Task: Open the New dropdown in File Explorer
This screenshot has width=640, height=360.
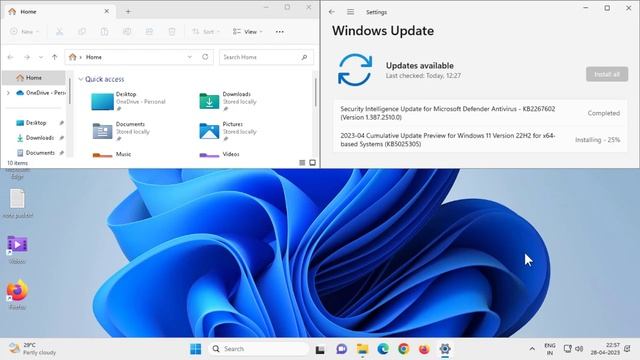Action: coord(24,31)
